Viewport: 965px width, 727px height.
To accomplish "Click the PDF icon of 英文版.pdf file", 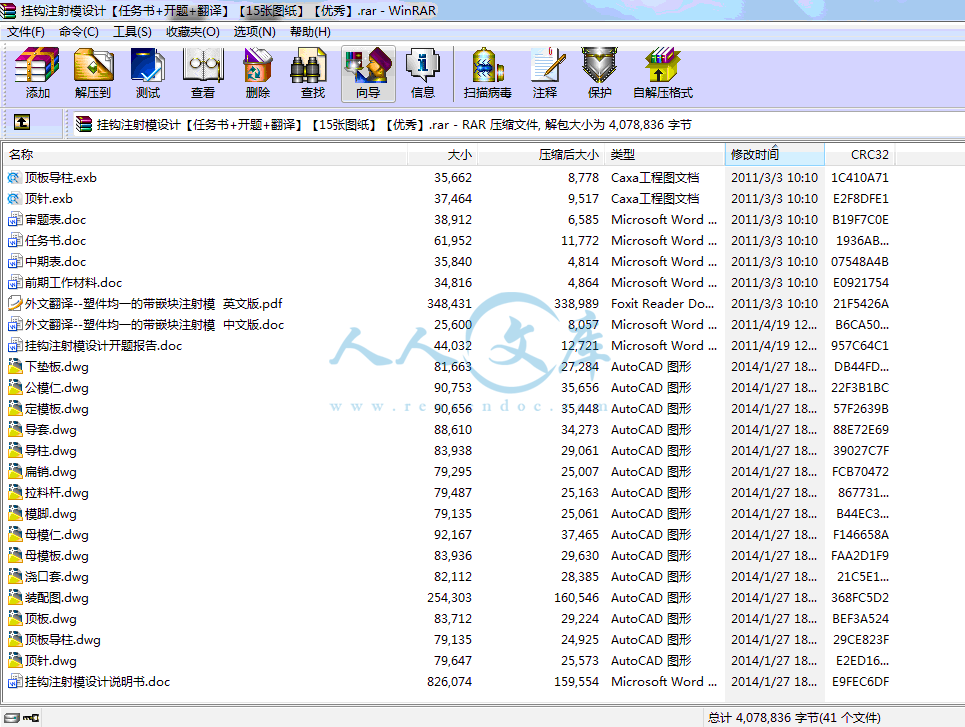I will (x=15, y=303).
